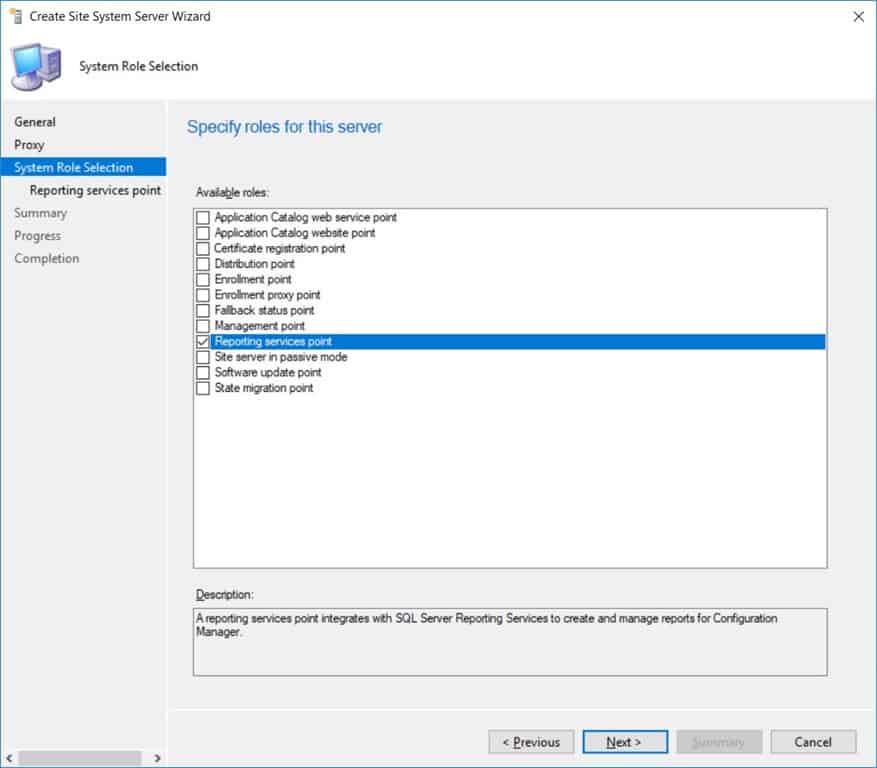
Task: Cancel the Create Site System Server Wizard
Action: 812,742
